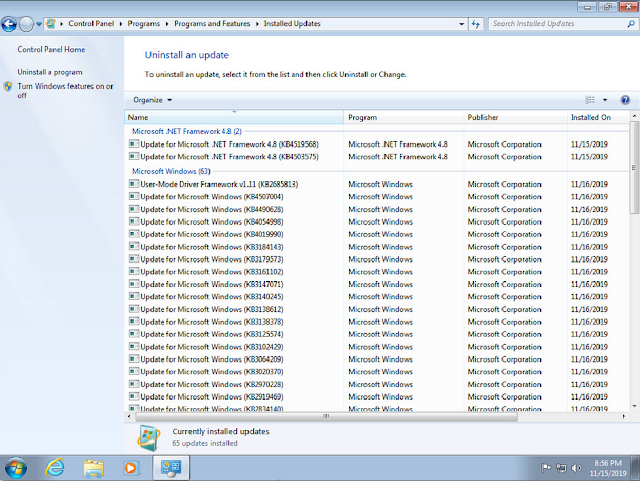
Task: Click the shield icon beside Windows features
Action: point(8,87)
